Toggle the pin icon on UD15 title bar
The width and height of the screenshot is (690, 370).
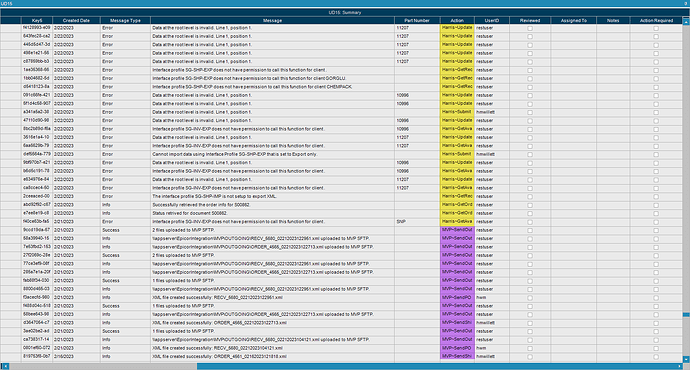(x=686, y=4)
